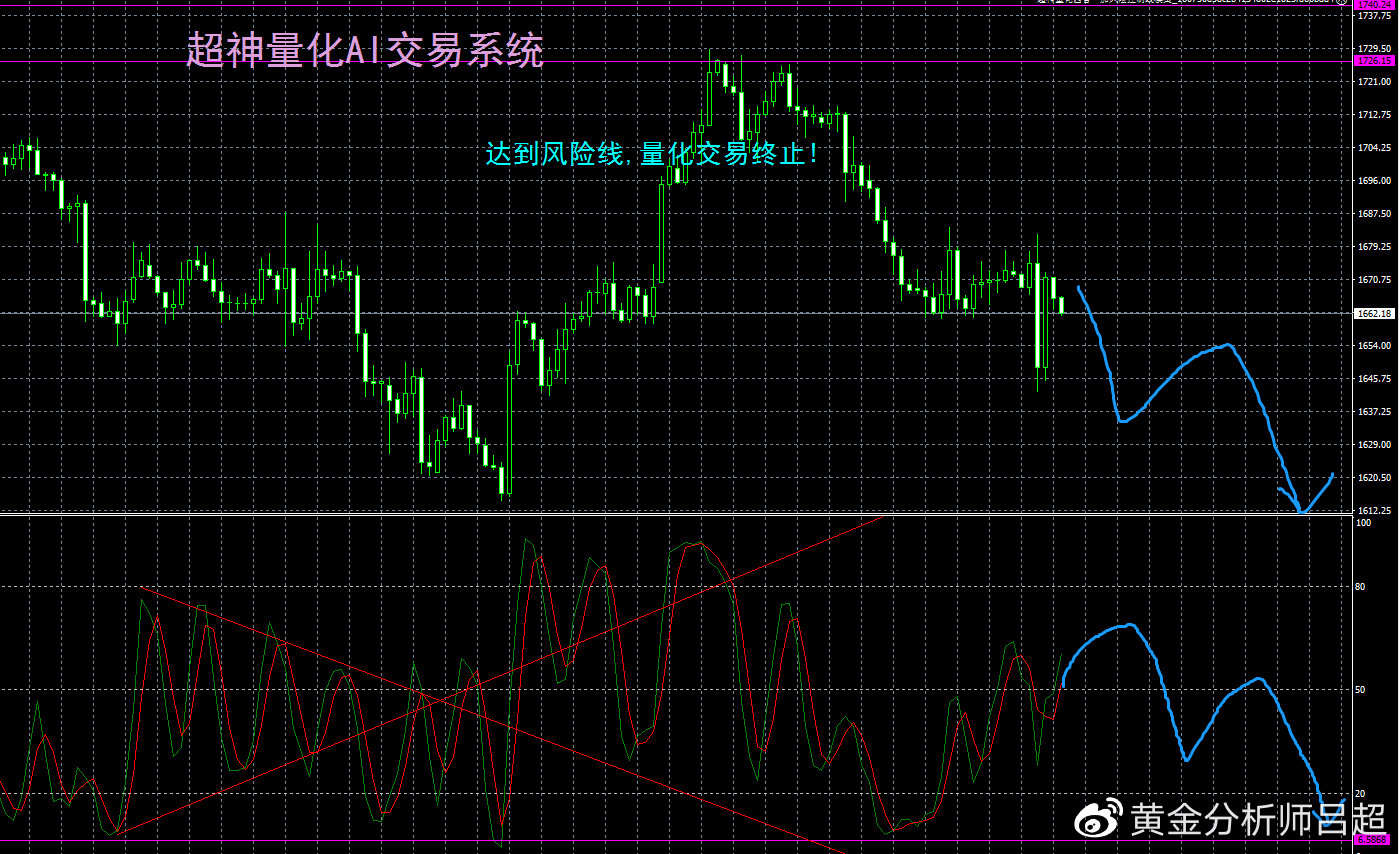Click the magenta indicator level tag at bottom
The width and height of the screenshot is (1400, 854).
click(x=1370, y=840)
